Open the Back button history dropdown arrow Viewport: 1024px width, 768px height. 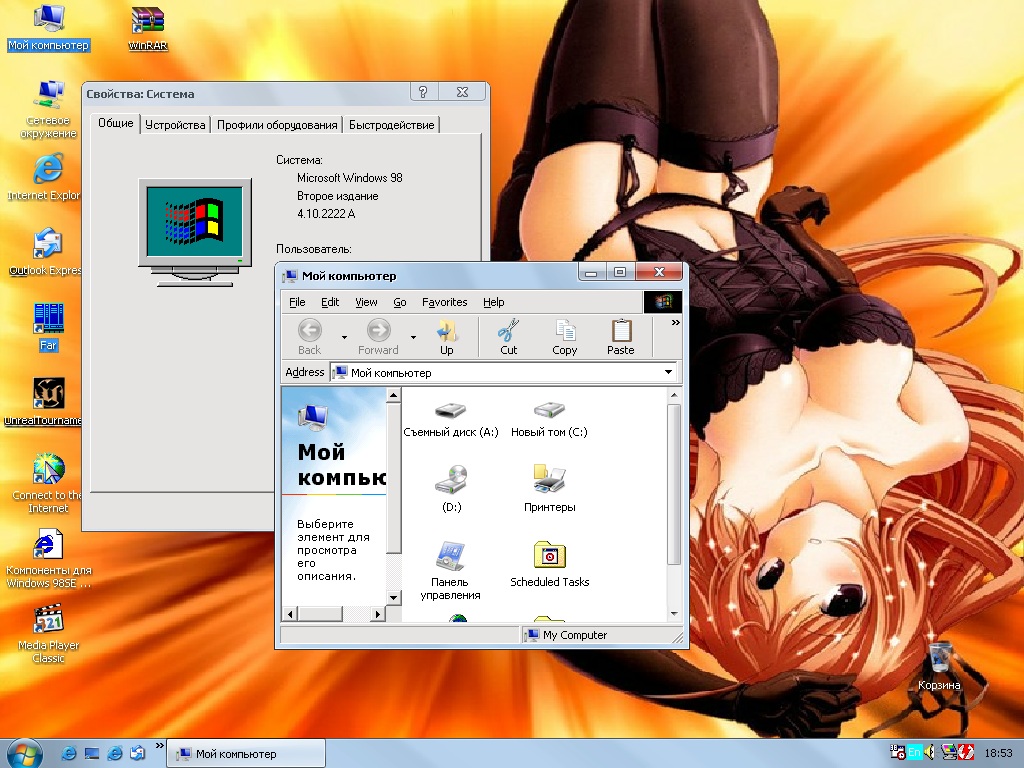(x=344, y=337)
